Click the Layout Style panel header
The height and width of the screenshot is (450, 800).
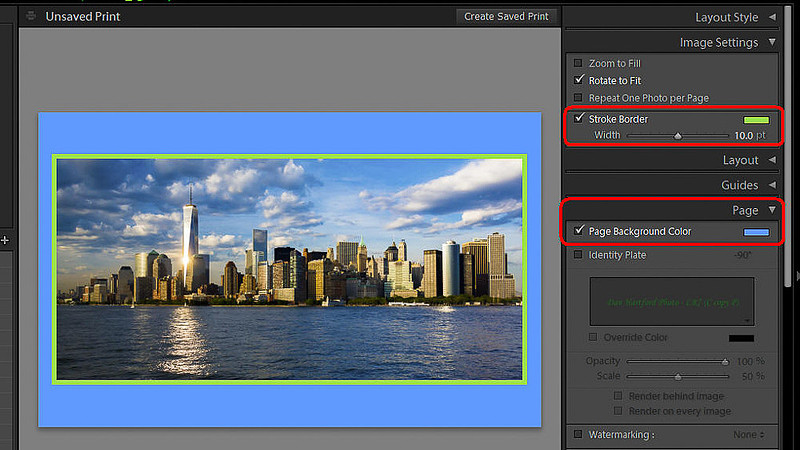tap(672, 17)
